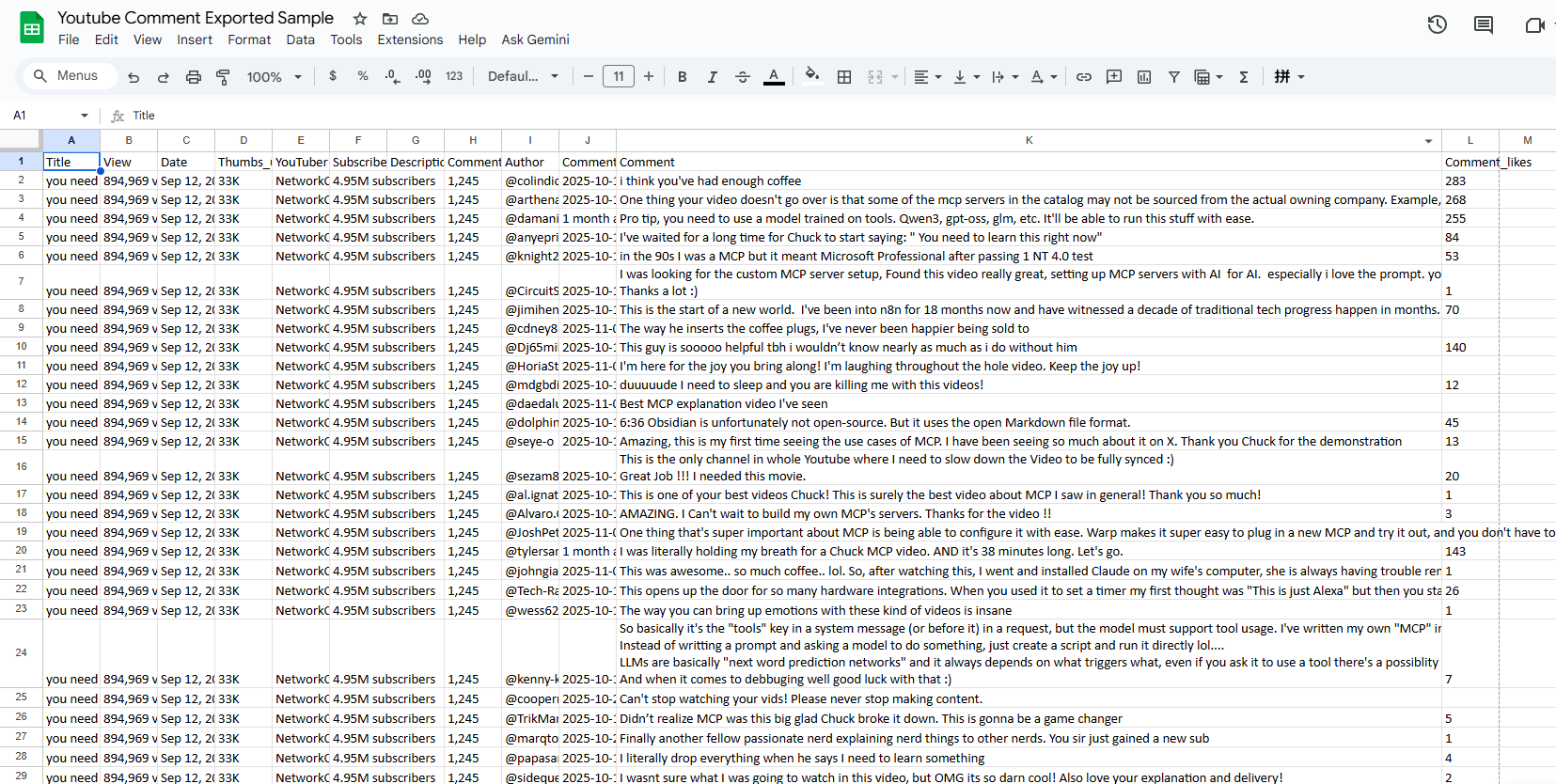Screen dimensions: 1556x784
Task: Open table views dropdown
Action: pyautogui.click(x=1208, y=77)
